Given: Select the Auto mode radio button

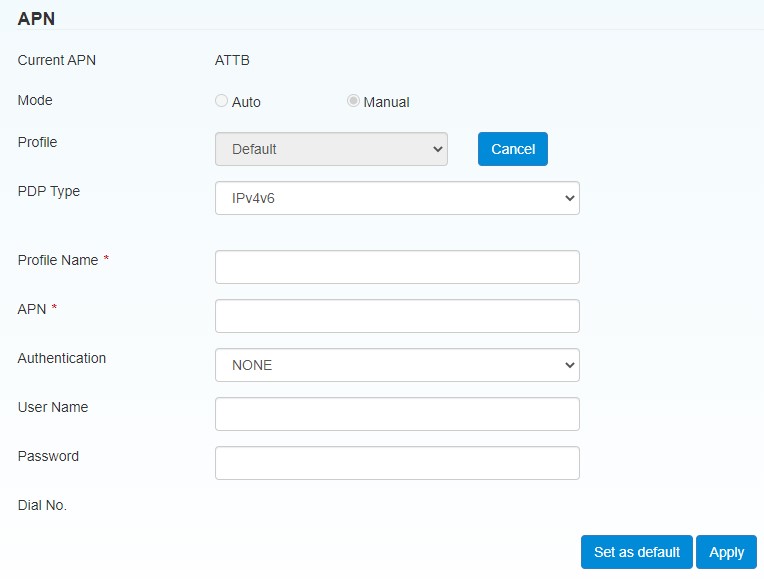Looking at the screenshot, I should pyautogui.click(x=221, y=101).
